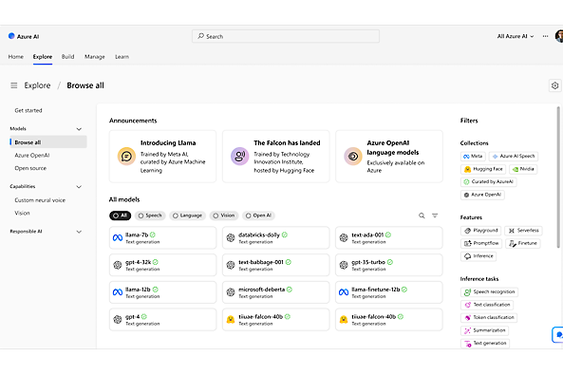Image resolution: width=563 pixels, height=375 pixels.
Task: Open the All Azure AI dropdown
Action: 515,36
